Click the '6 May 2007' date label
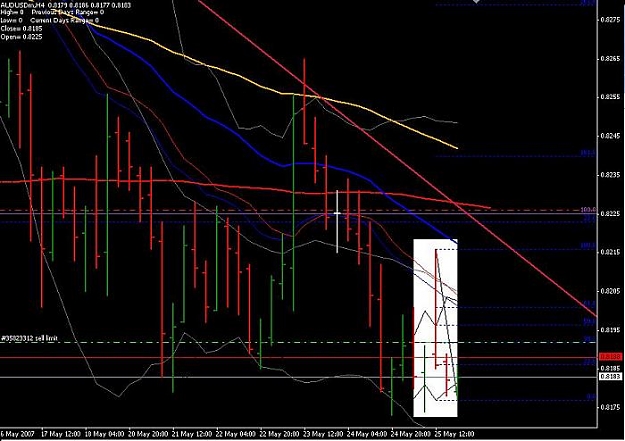625x441 pixels. 17,434
